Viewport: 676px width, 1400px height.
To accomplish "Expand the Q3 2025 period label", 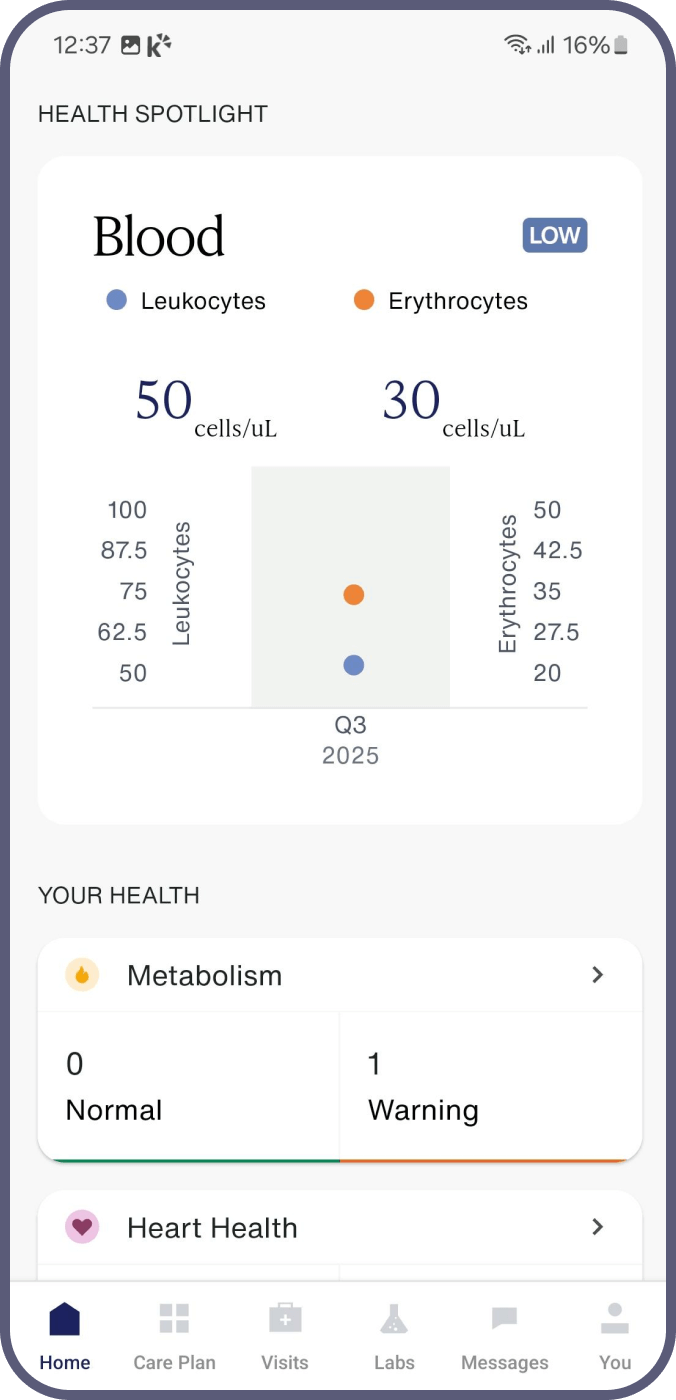I will pos(350,740).
